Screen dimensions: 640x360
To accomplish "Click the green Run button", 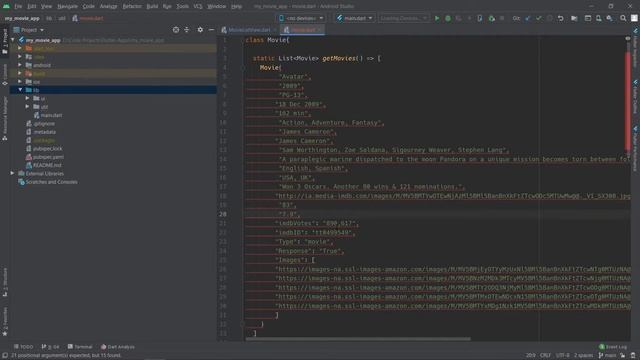I will pos(437,18).
